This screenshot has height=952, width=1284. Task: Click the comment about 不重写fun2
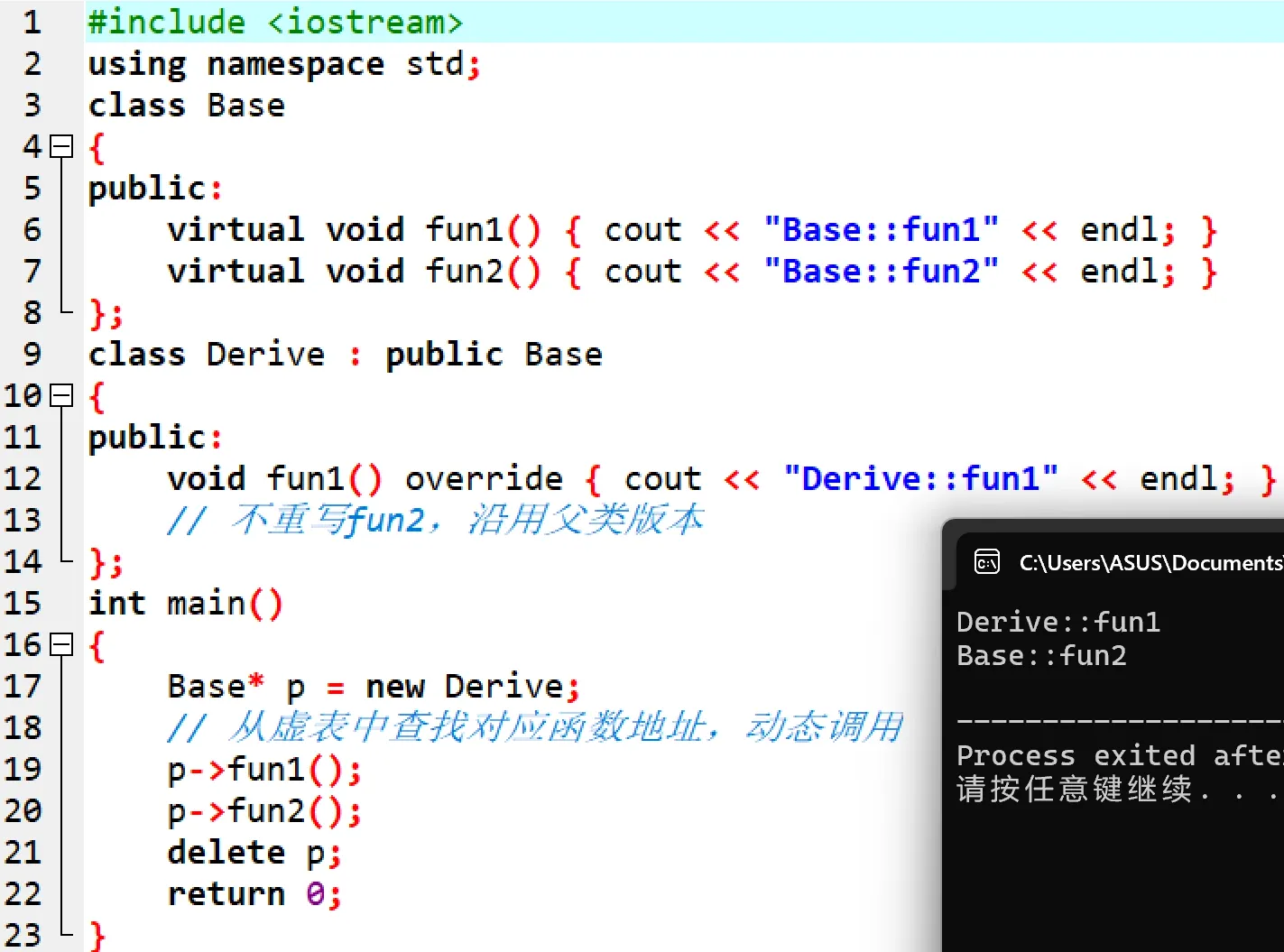pos(435,520)
